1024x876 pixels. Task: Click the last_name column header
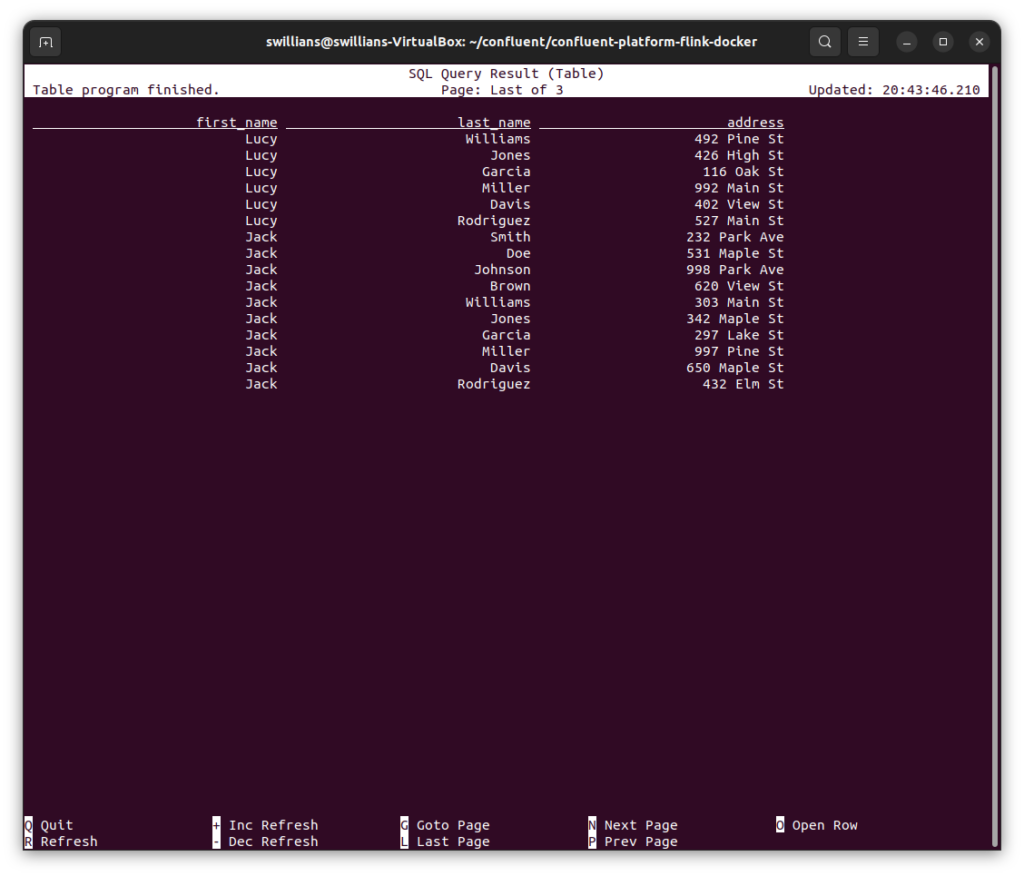click(x=494, y=123)
